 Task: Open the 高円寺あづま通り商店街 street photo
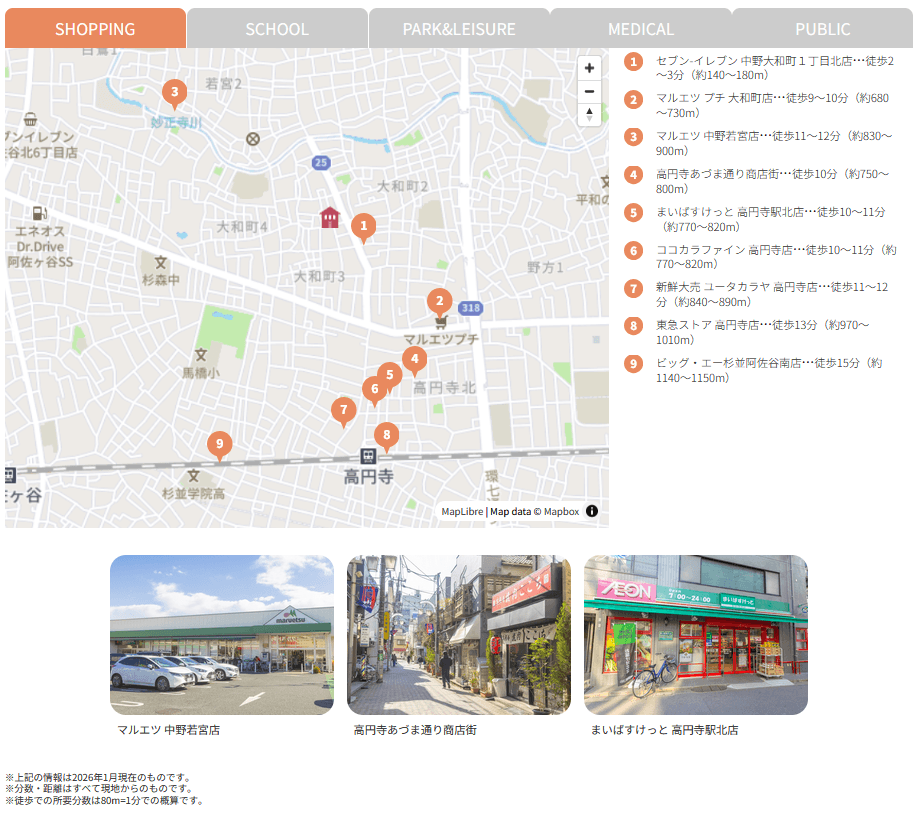point(458,635)
